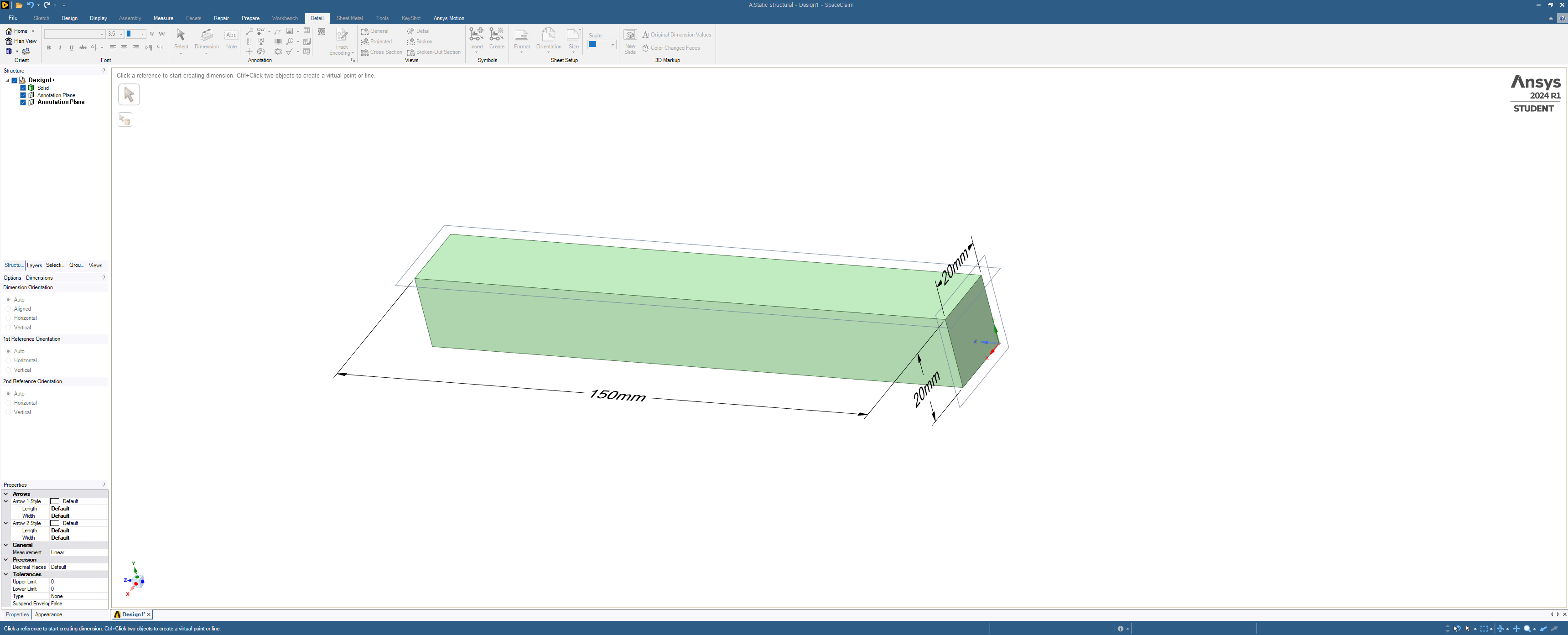Select the arrow select tool in viewport
Image resolution: width=1568 pixels, height=635 pixels.
pyautogui.click(x=129, y=94)
